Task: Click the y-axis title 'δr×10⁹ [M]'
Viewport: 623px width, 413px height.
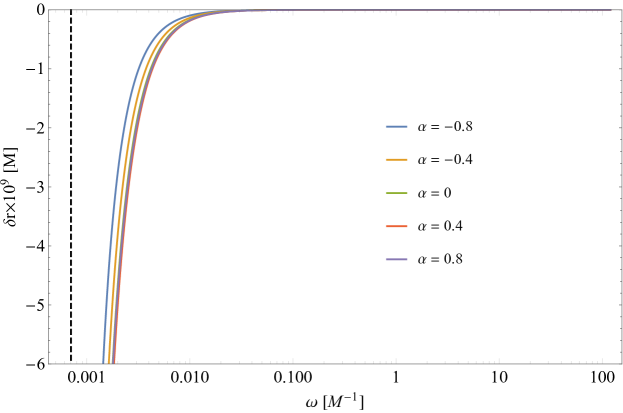Action: pyautogui.click(x=10, y=186)
